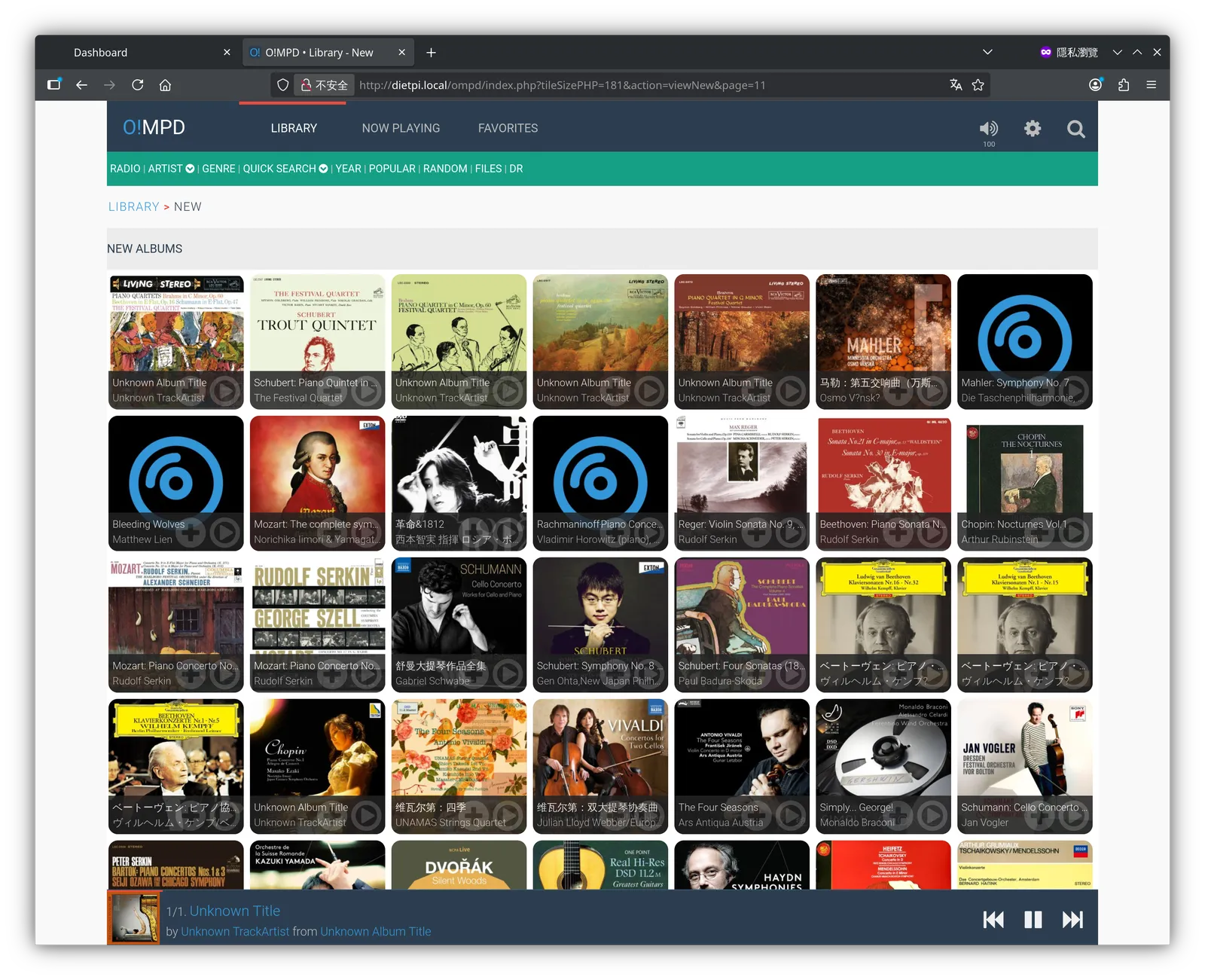Open the RADIO menu link
Screen dimensions: 1205x980
[x=125, y=169]
